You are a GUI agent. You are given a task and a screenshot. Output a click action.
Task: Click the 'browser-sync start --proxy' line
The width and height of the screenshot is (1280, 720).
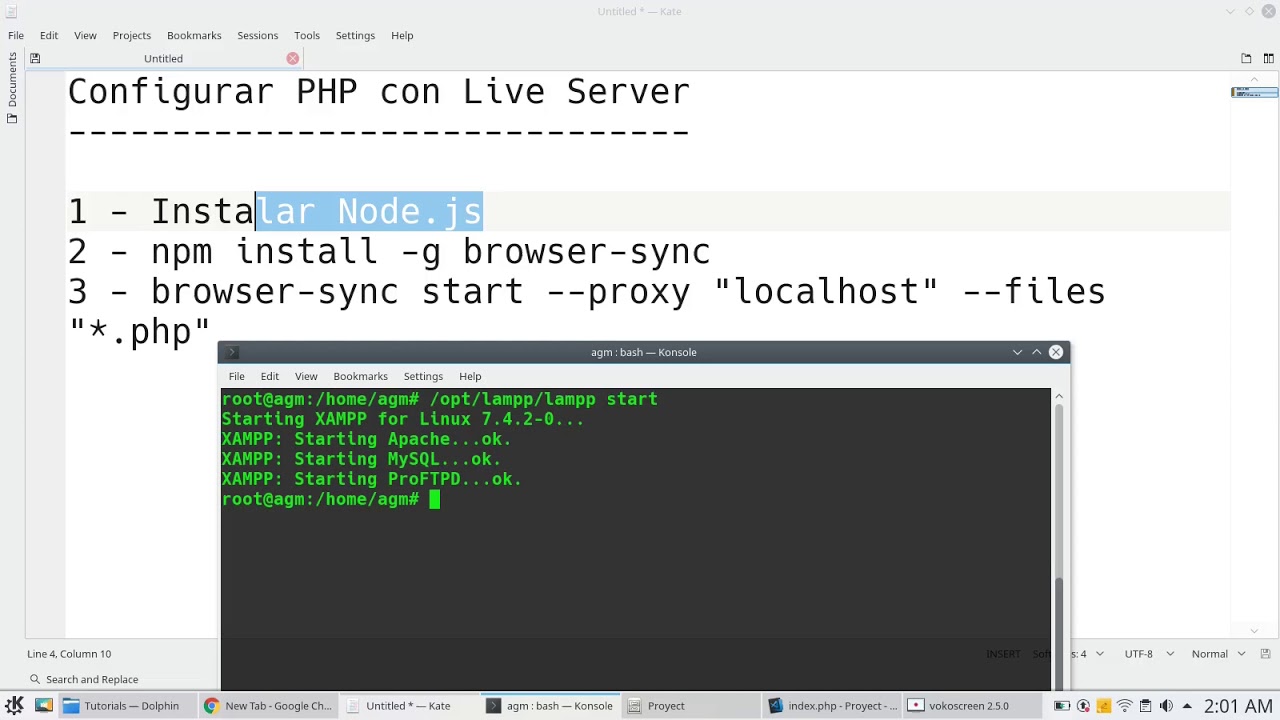586,292
